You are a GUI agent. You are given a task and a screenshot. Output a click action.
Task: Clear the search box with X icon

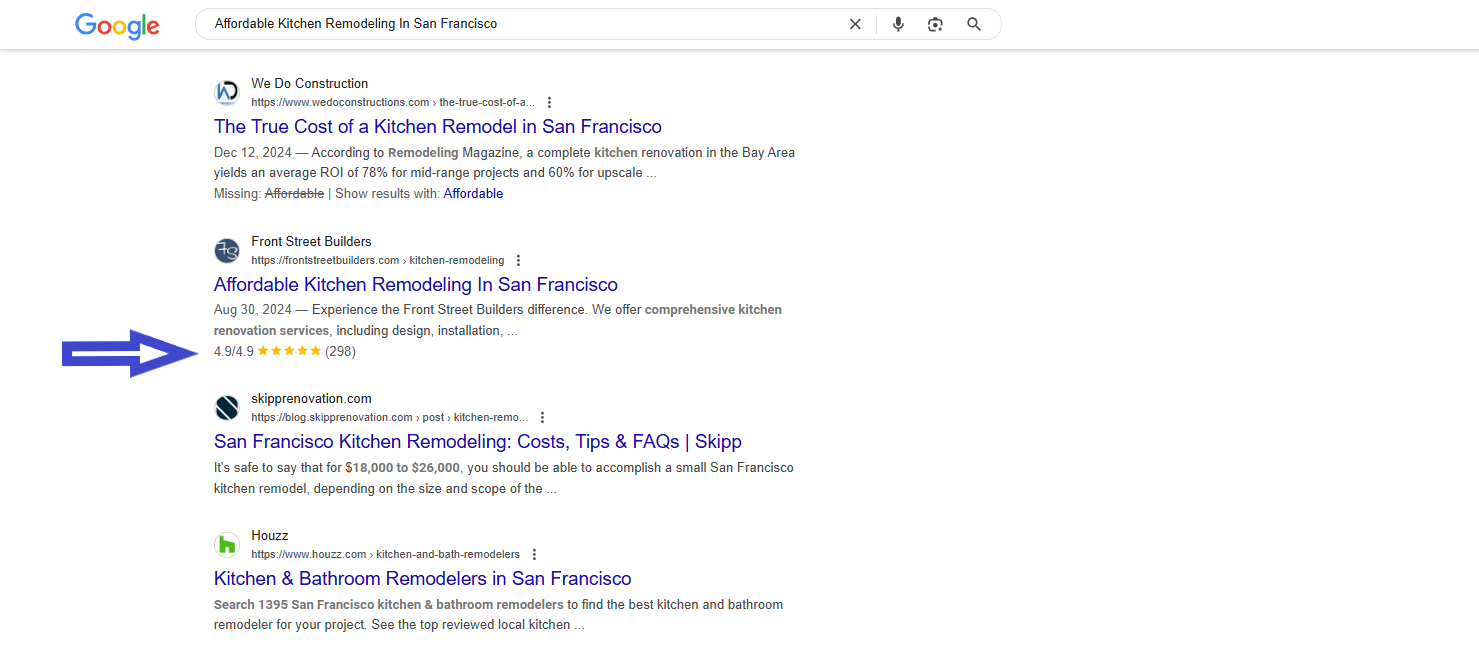[855, 24]
